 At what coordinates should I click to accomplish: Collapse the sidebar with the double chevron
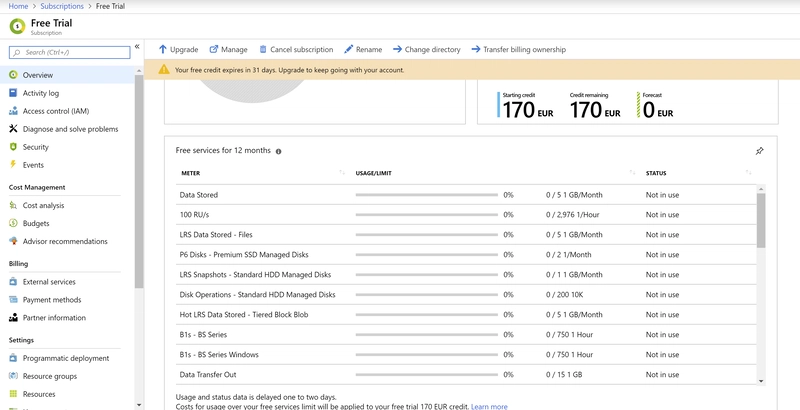tap(137, 46)
